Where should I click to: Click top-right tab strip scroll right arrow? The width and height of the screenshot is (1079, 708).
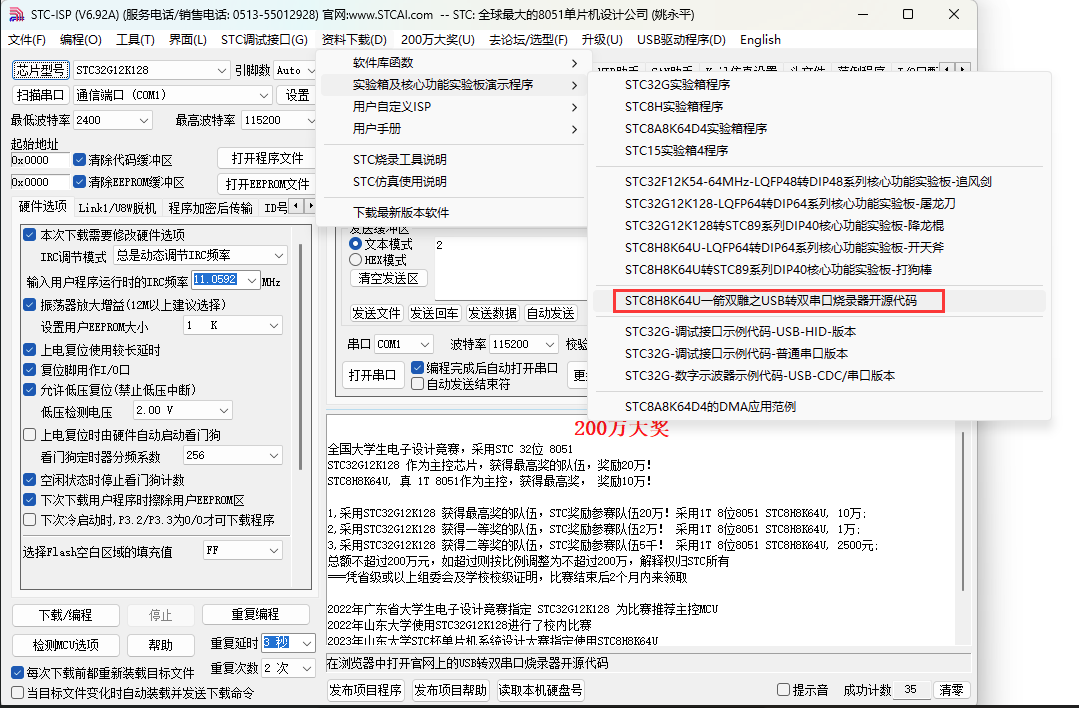pos(963,69)
